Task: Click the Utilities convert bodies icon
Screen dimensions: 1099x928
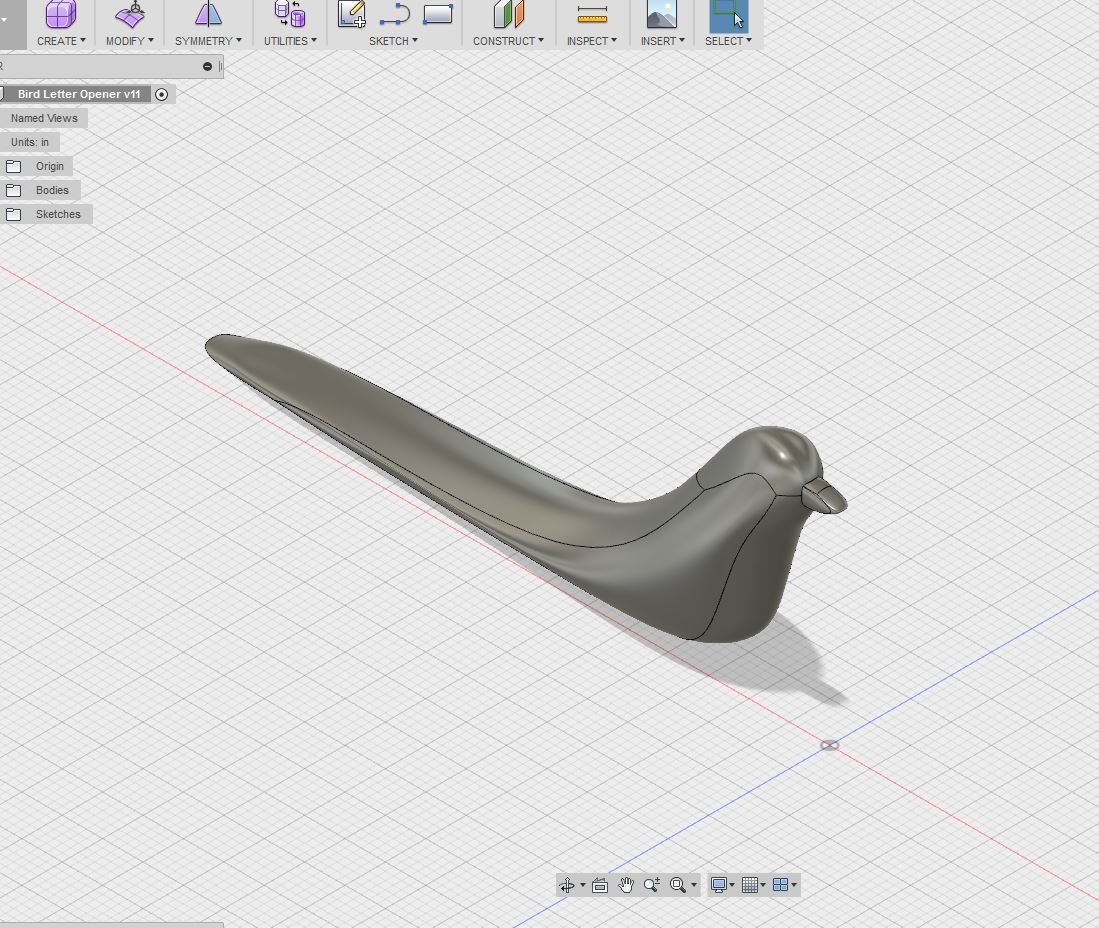Action: [x=290, y=14]
